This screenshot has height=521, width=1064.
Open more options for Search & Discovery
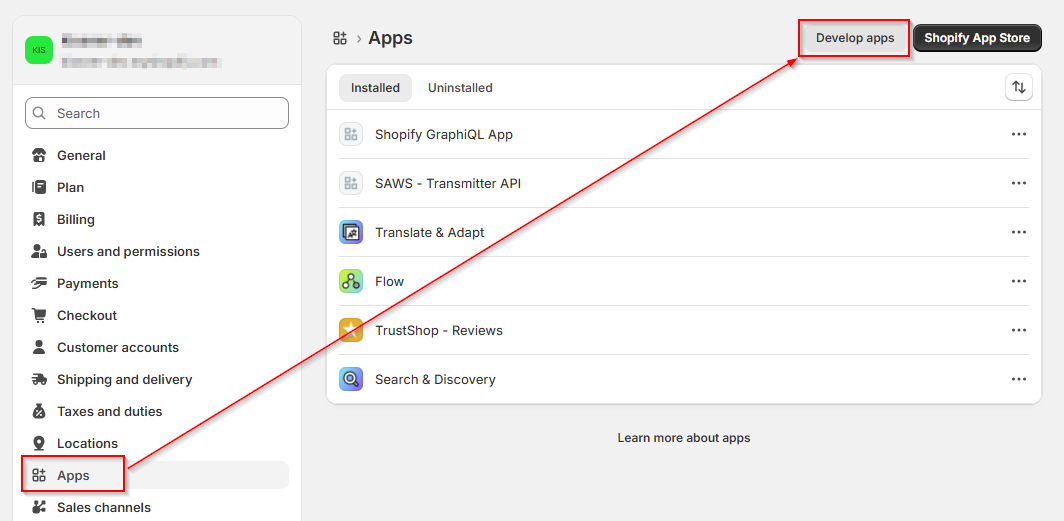point(1019,379)
